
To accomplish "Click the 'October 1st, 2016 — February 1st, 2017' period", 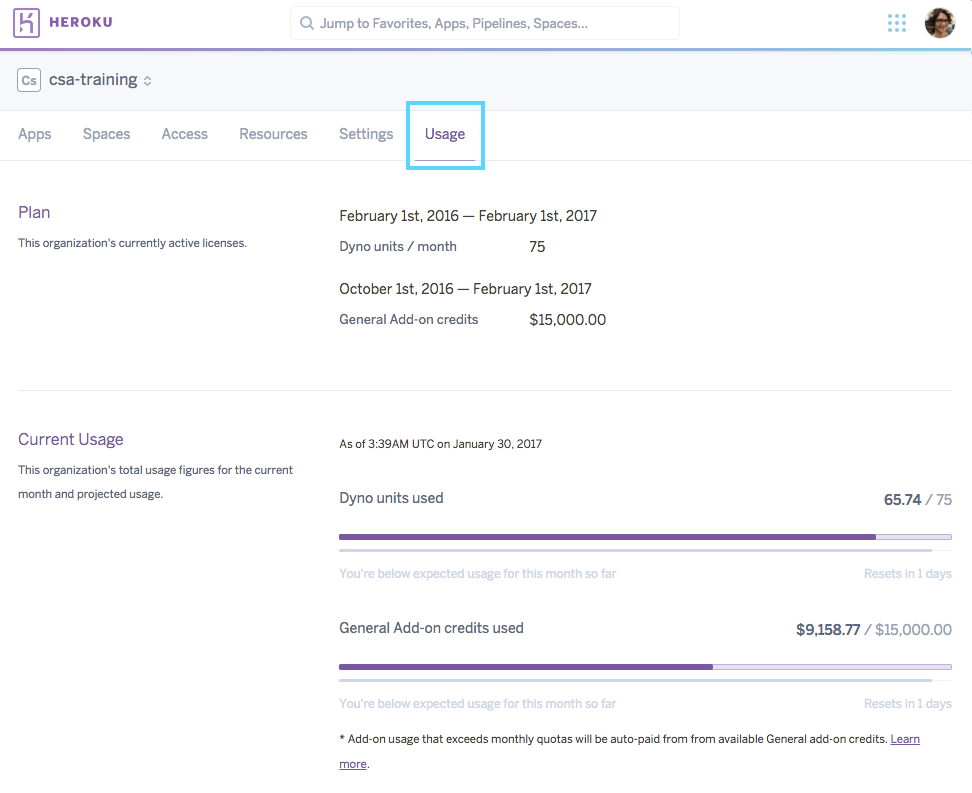I will click(x=465, y=289).
